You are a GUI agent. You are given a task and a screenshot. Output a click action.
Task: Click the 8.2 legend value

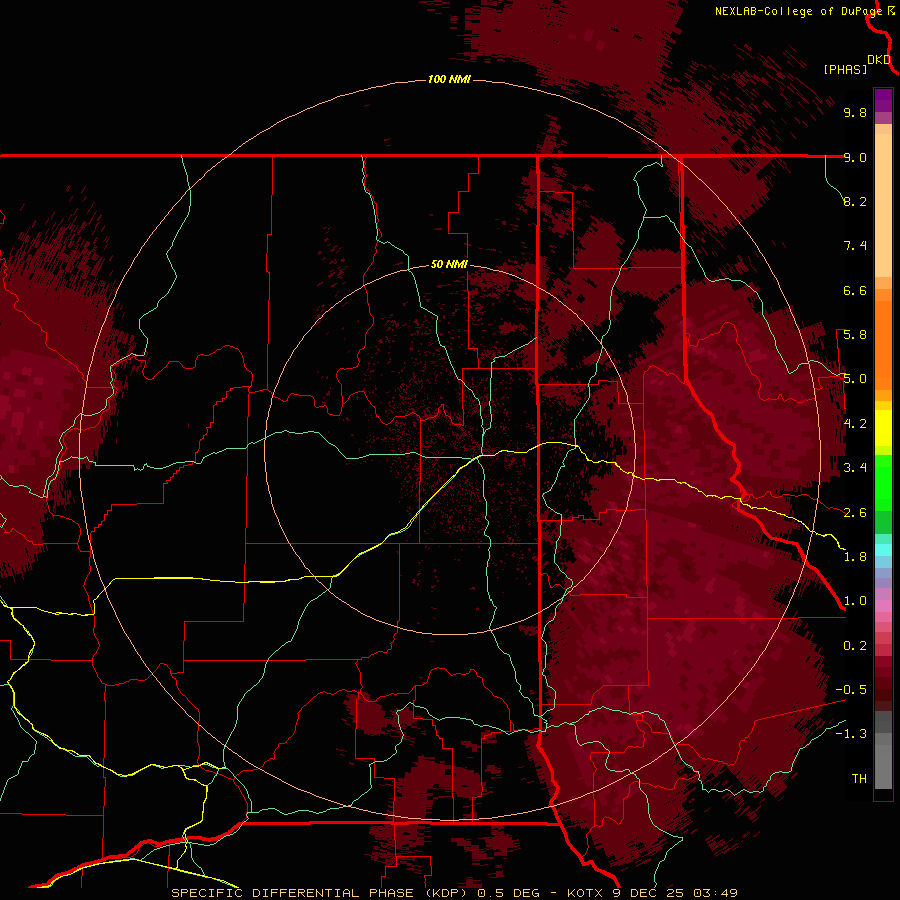(855, 201)
